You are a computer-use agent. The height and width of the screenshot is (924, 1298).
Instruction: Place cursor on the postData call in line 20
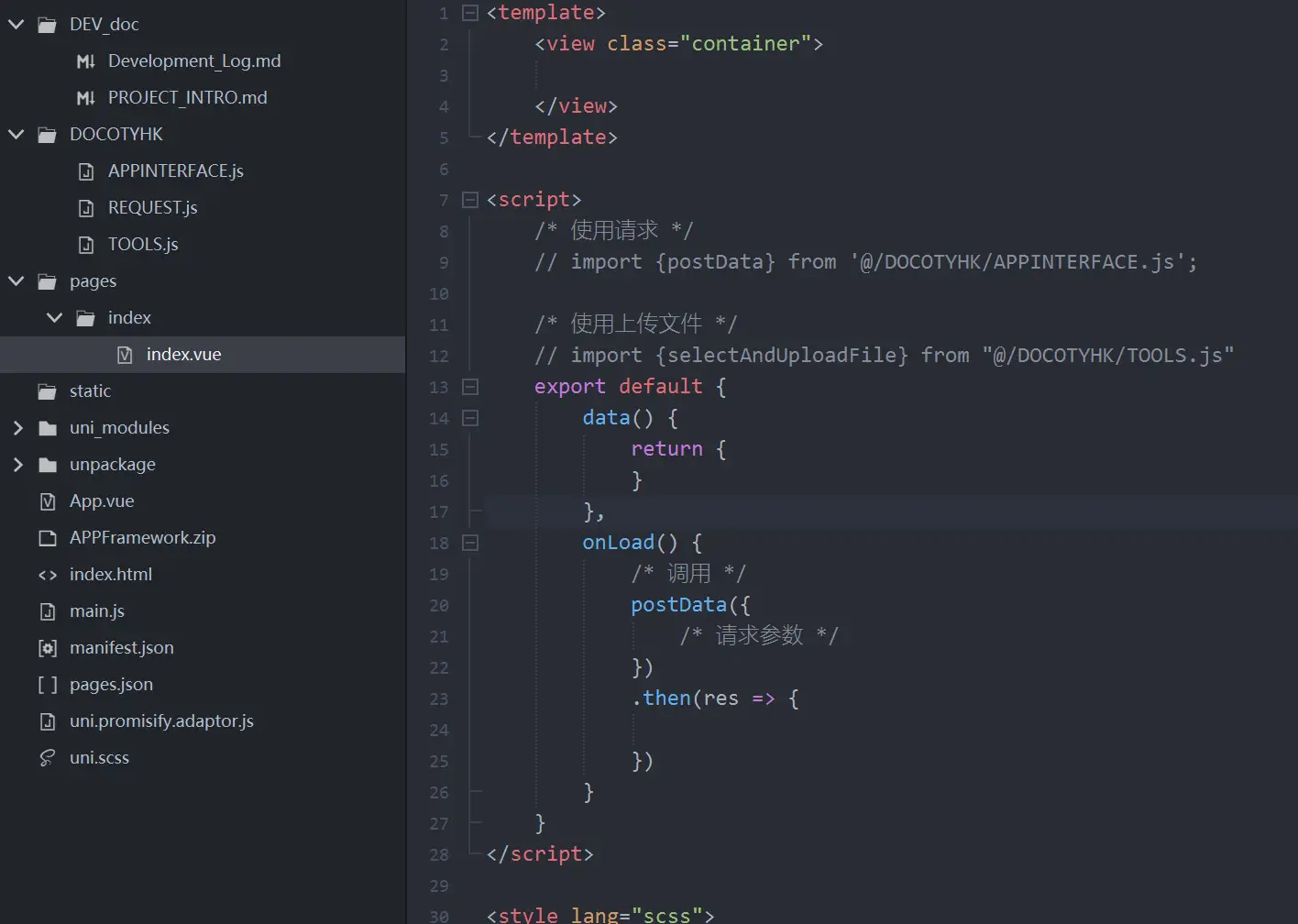(678, 605)
